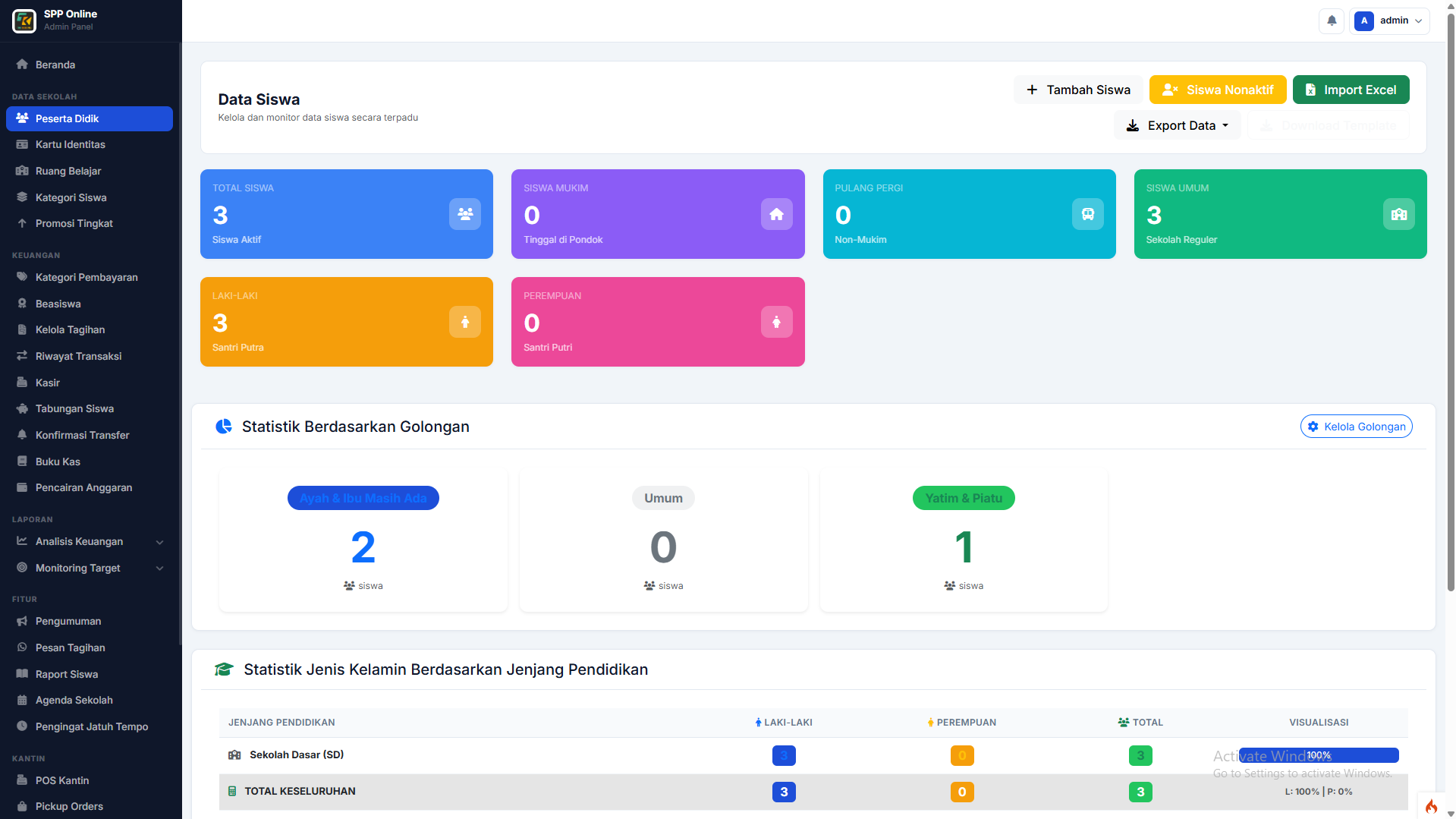Click the Pengingat Jatuh Tempo clock icon

(22, 726)
